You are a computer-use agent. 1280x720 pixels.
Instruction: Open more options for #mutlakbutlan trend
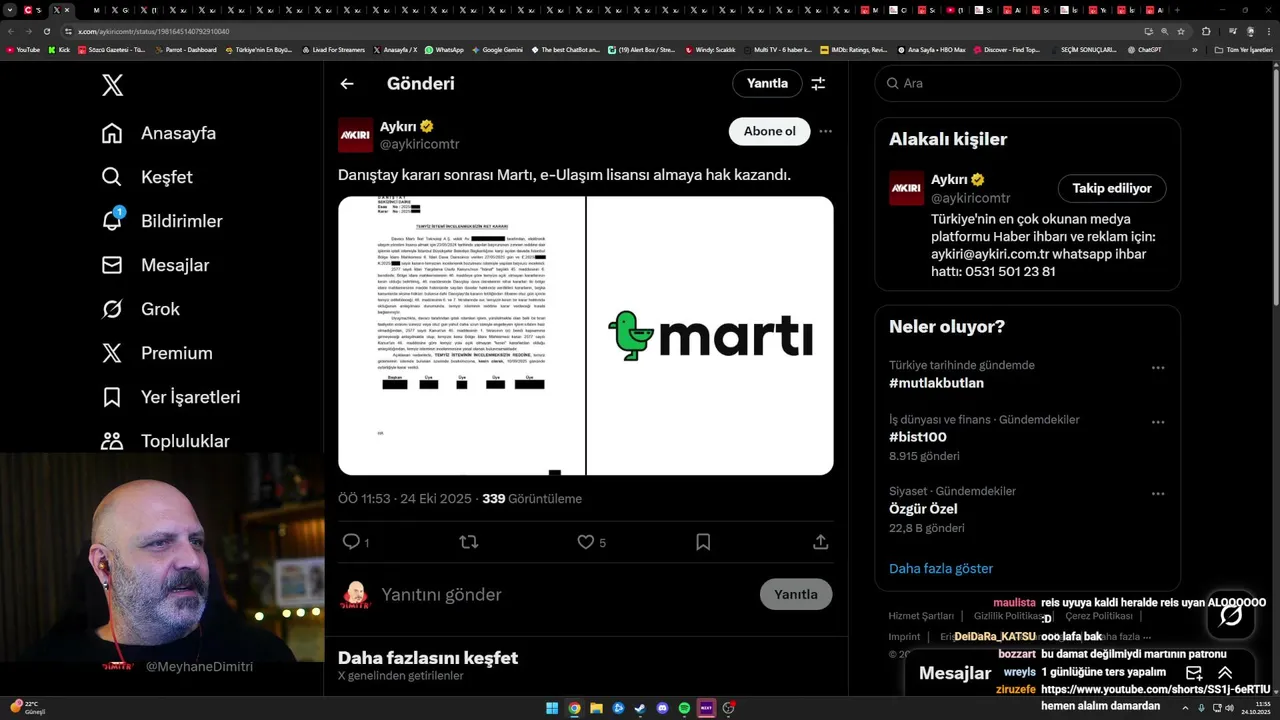point(1158,368)
